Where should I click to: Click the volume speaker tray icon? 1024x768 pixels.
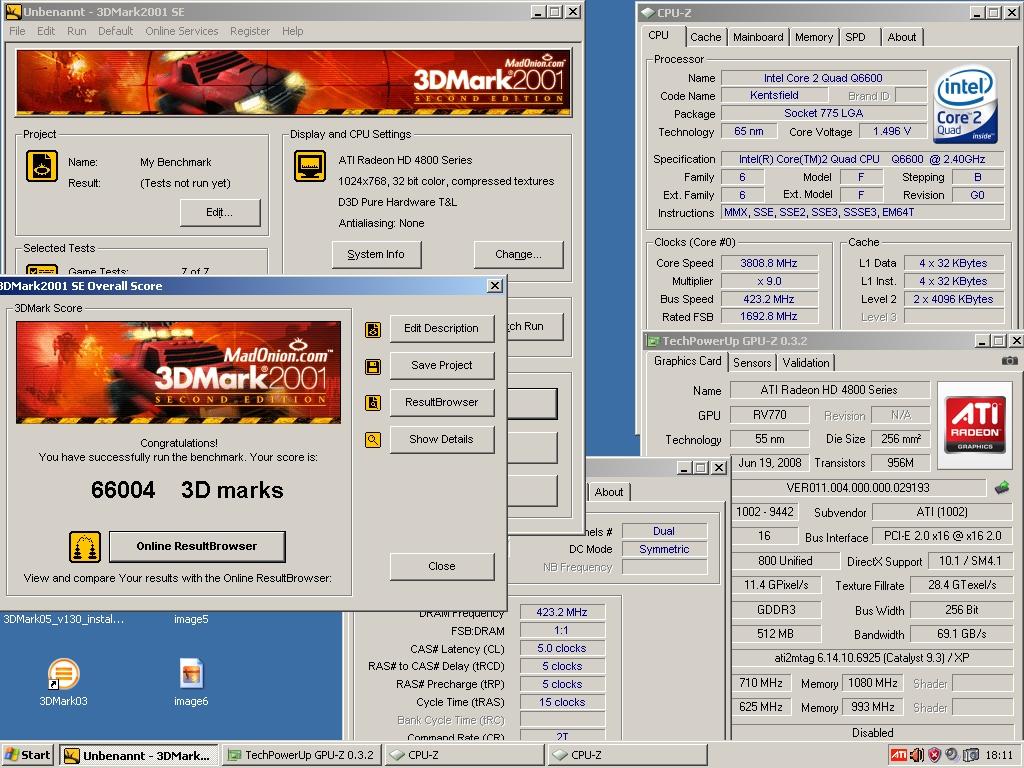(916, 755)
